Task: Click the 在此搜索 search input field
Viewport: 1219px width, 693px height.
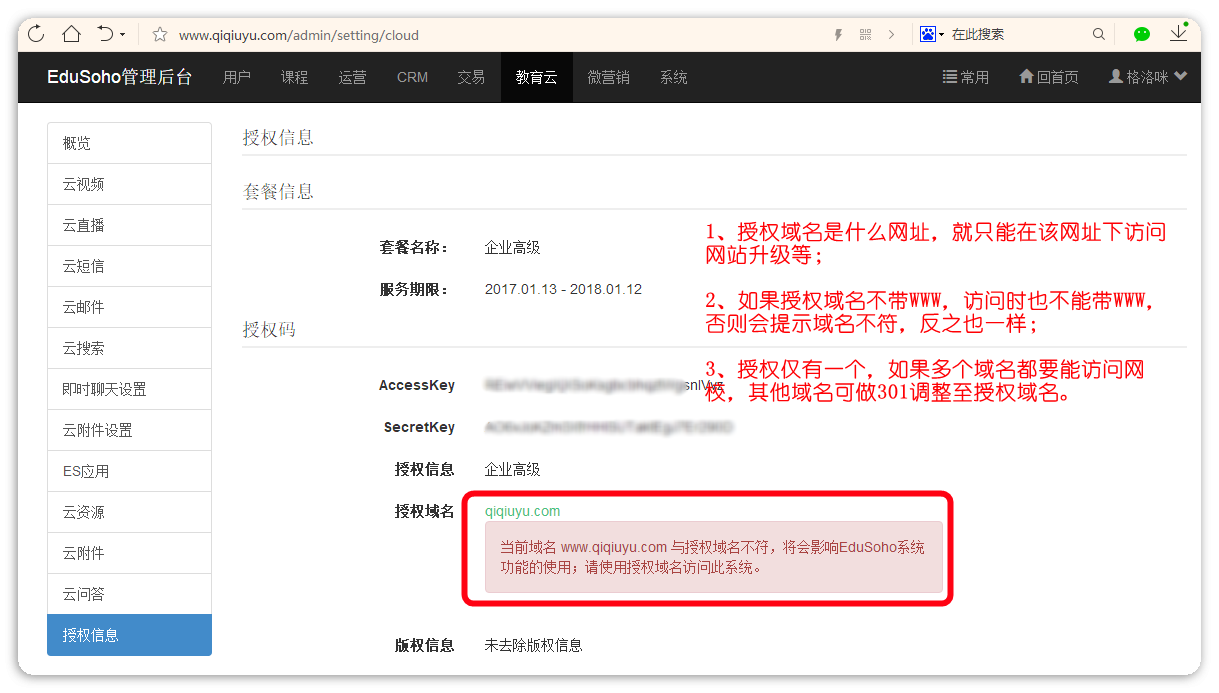Action: pyautogui.click(x=1015, y=34)
